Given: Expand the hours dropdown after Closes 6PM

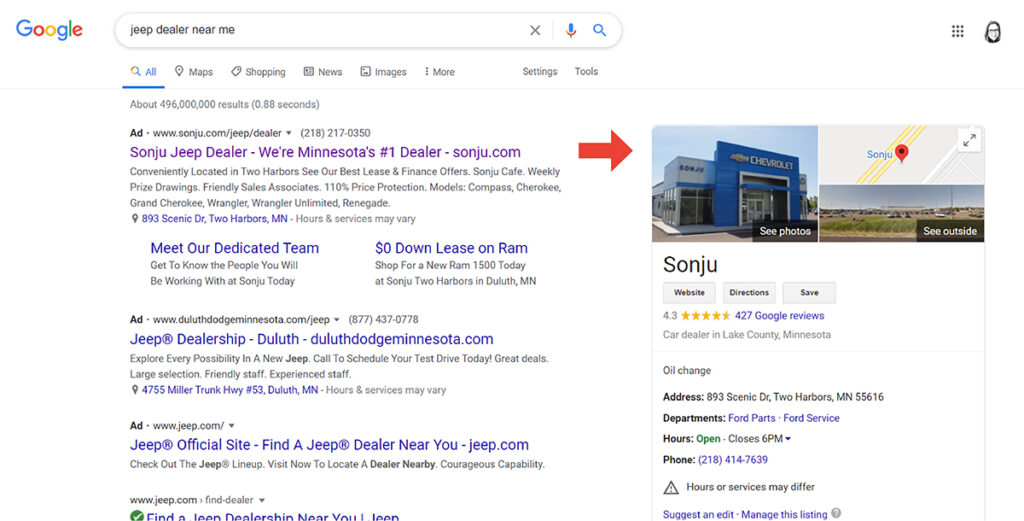Looking at the screenshot, I should (x=788, y=439).
